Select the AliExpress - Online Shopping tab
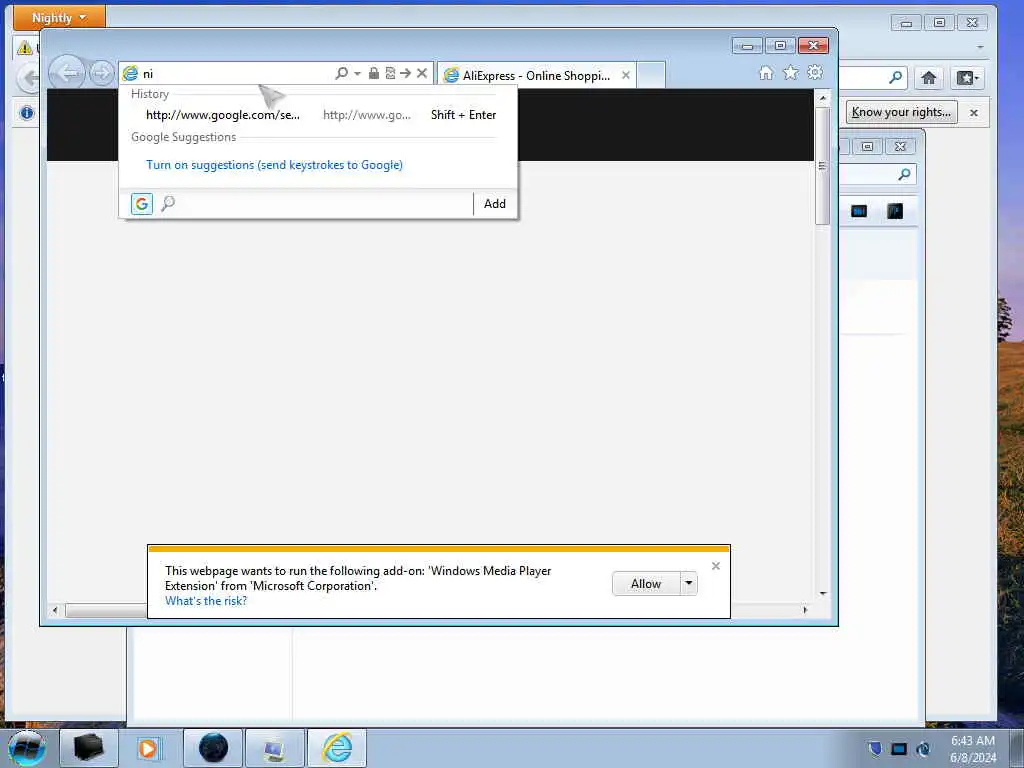 point(536,75)
